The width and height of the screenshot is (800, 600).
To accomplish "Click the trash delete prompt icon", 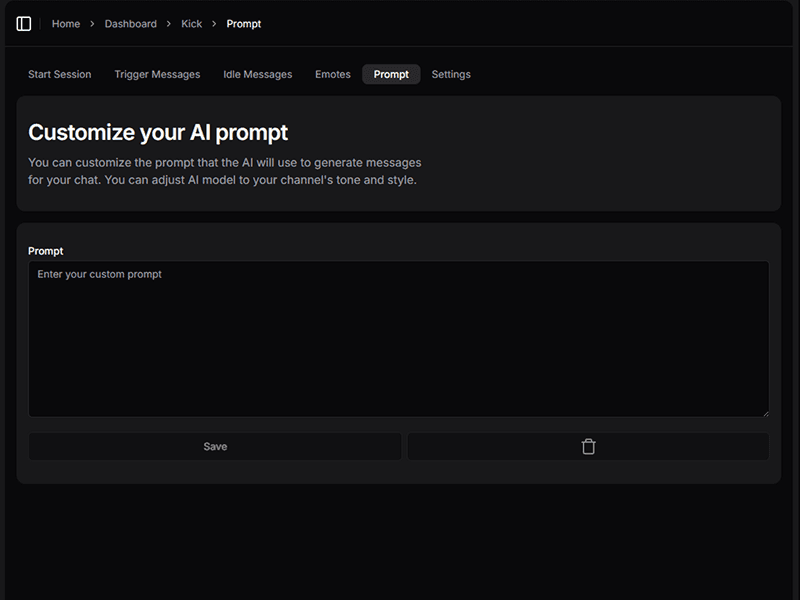I will pos(588,447).
